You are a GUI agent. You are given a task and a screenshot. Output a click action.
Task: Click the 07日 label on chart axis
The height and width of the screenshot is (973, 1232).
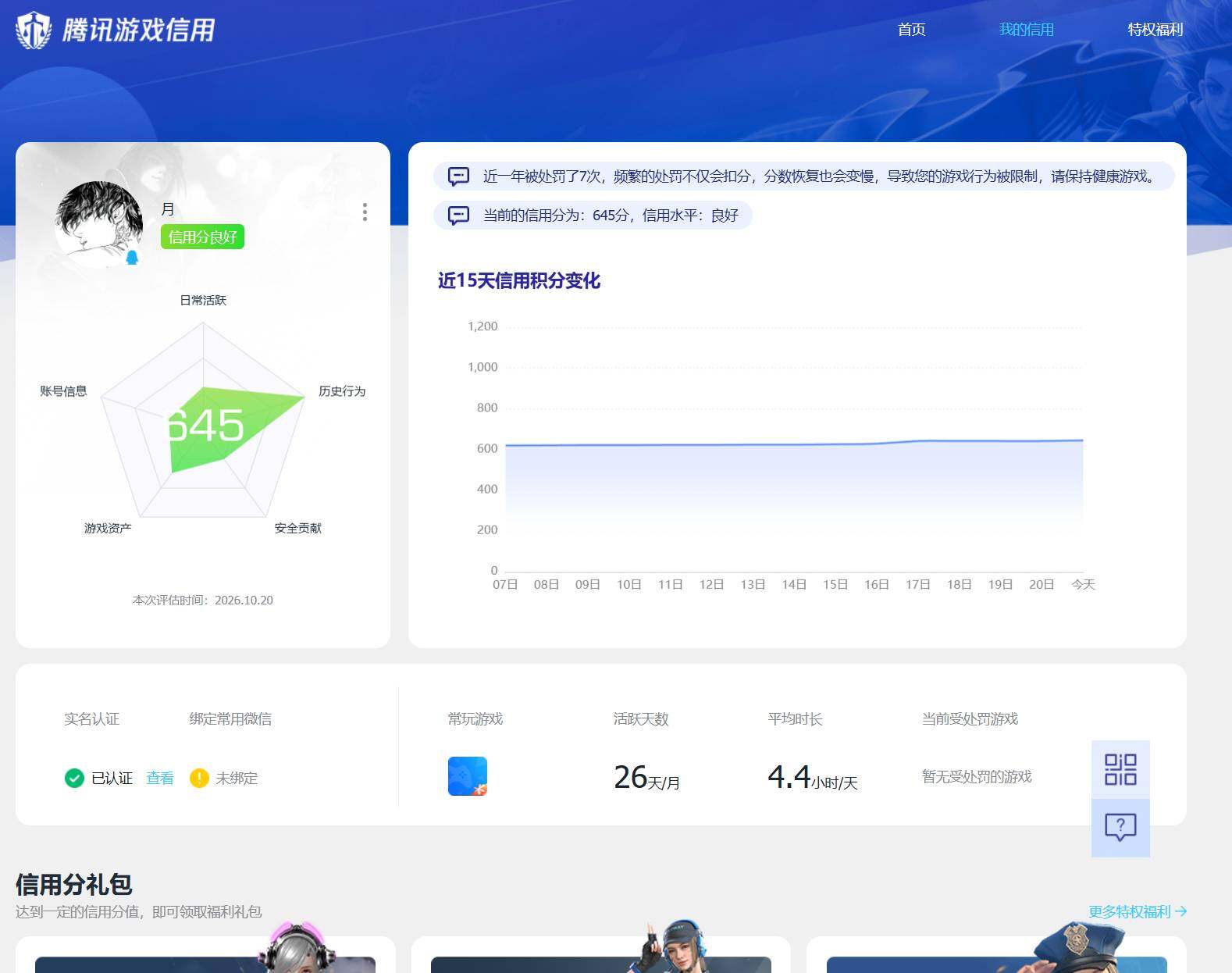tap(505, 584)
